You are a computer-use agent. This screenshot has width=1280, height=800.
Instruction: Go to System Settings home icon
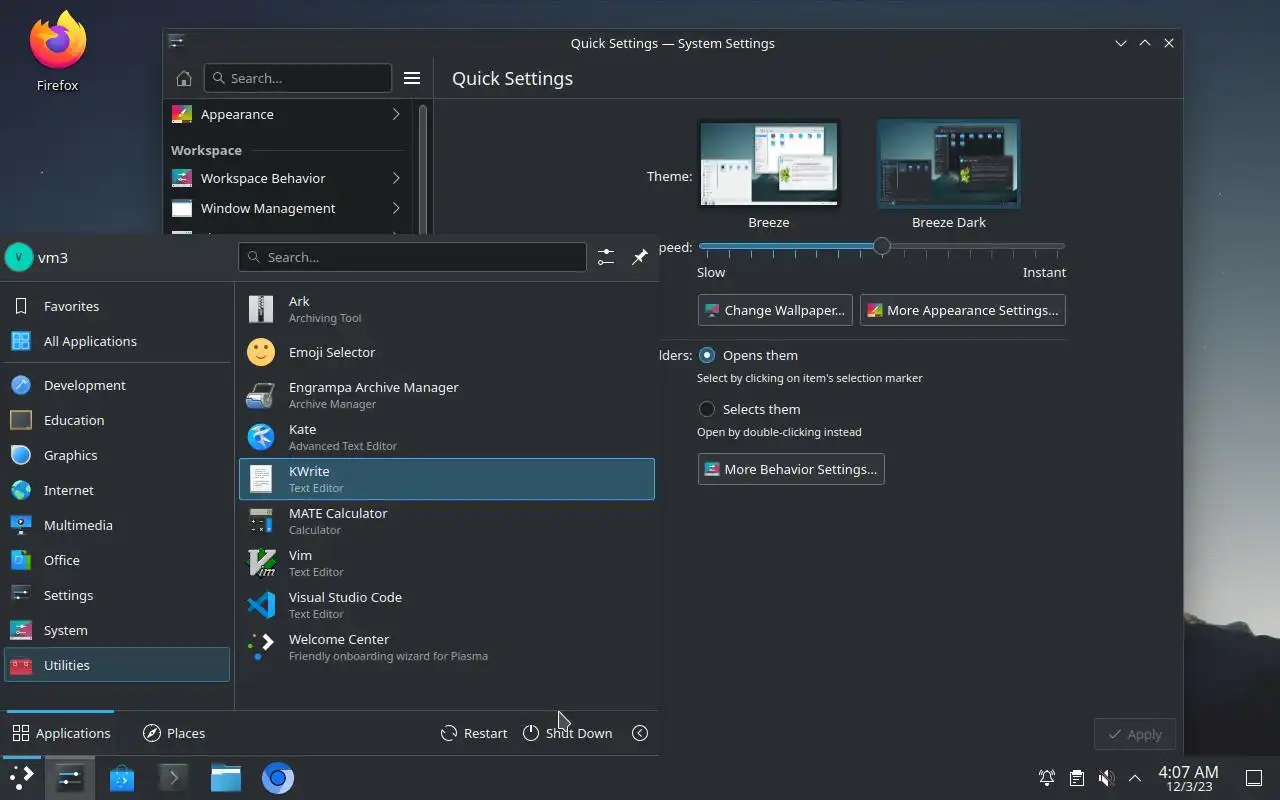(x=184, y=78)
